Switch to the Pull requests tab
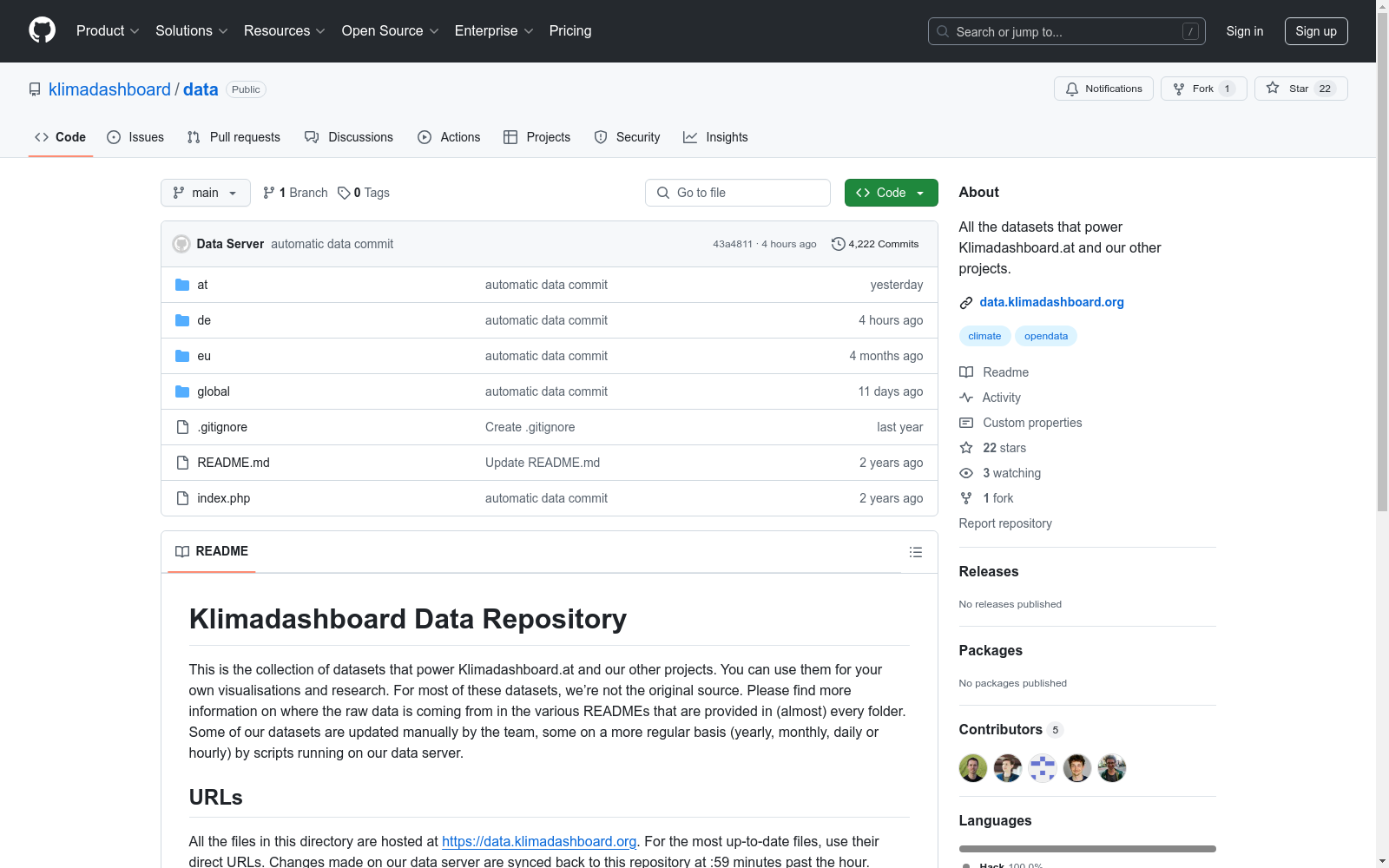 [x=234, y=137]
